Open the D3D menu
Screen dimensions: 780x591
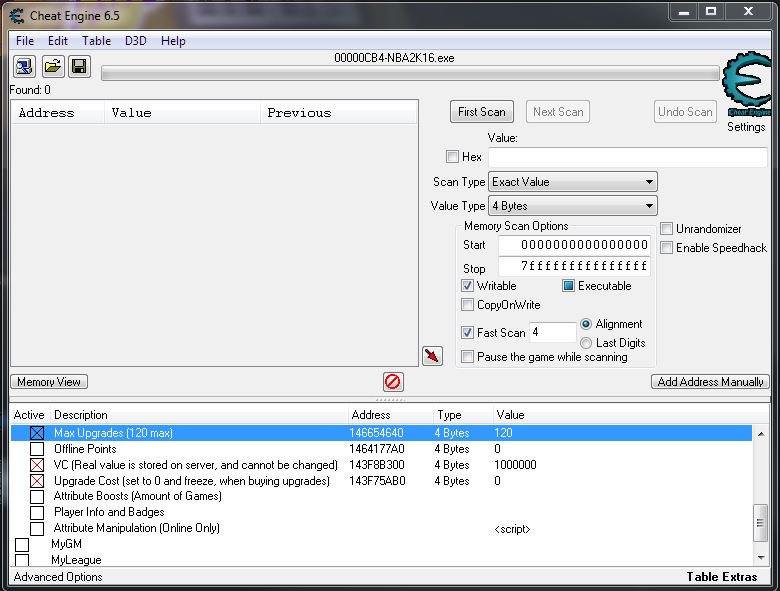(135, 41)
